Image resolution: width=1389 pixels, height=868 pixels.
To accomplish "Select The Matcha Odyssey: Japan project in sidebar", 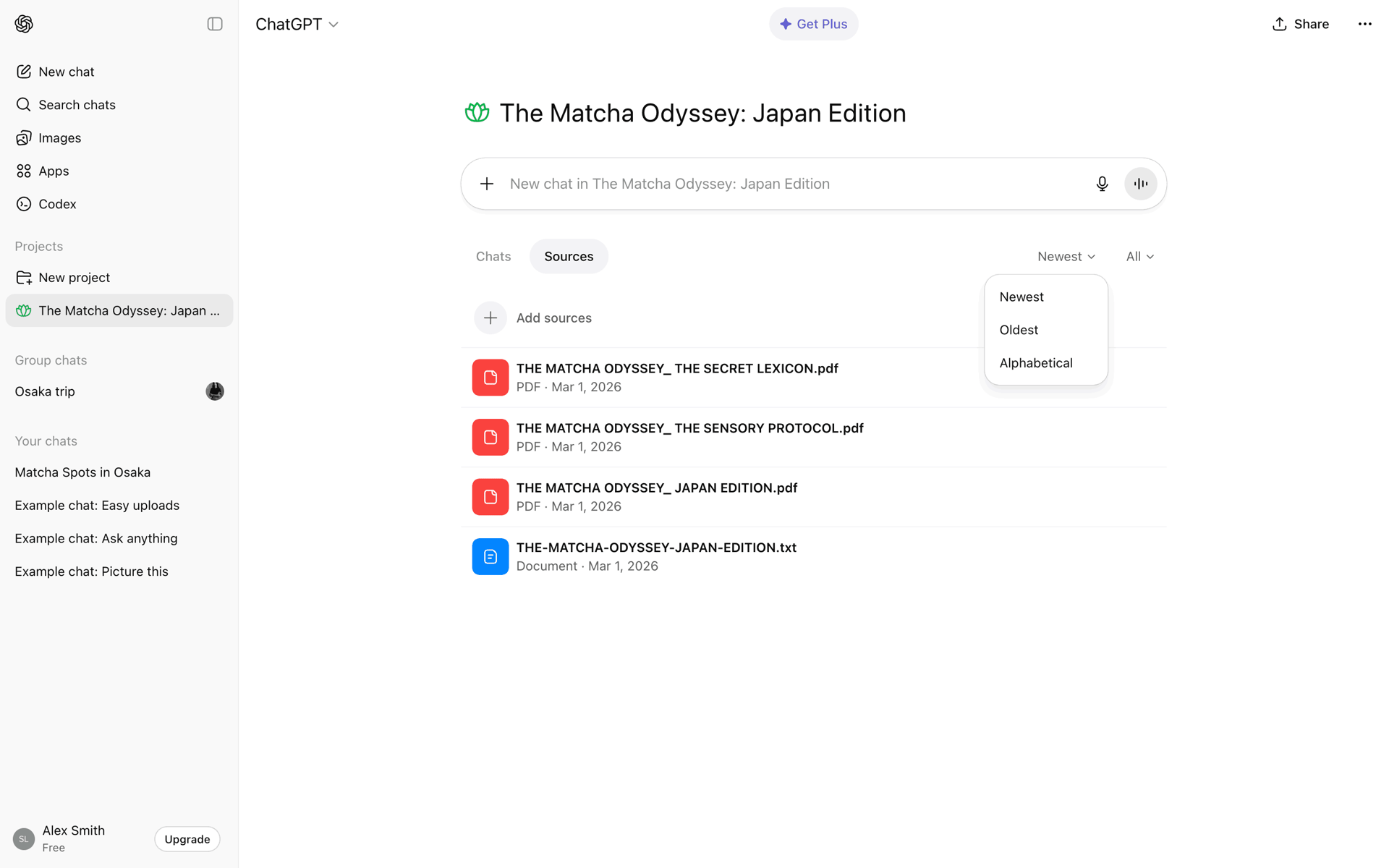I will (119, 310).
